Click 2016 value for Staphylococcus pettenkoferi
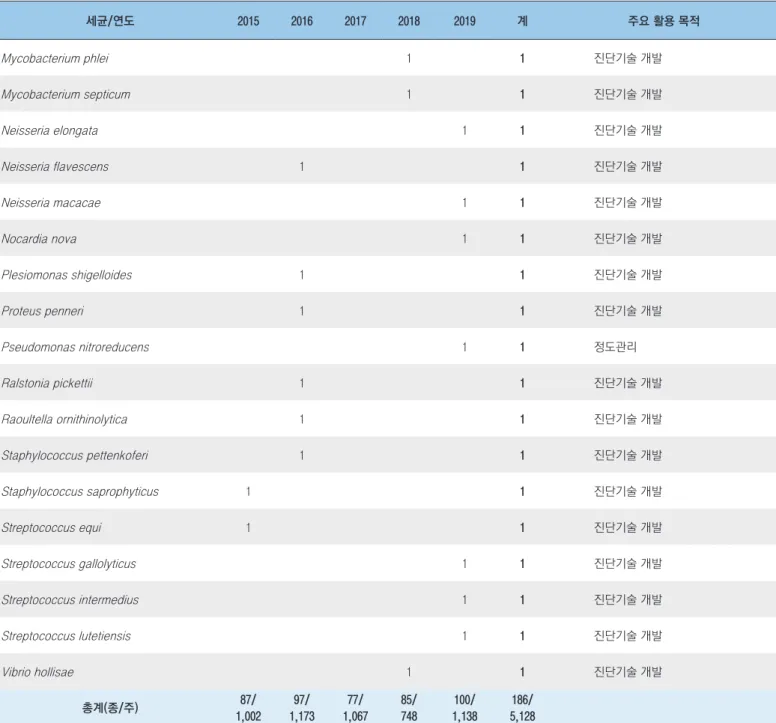This screenshot has width=776, height=723. (x=301, y=456)
